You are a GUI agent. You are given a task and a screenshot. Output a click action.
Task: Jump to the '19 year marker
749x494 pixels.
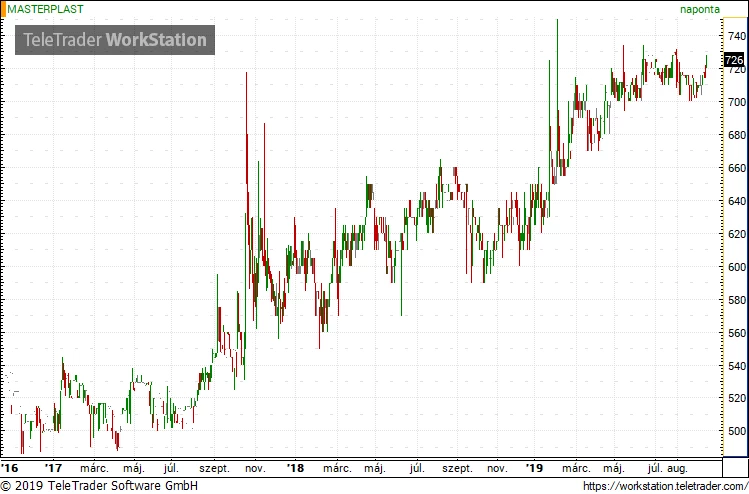pos(535,467)
